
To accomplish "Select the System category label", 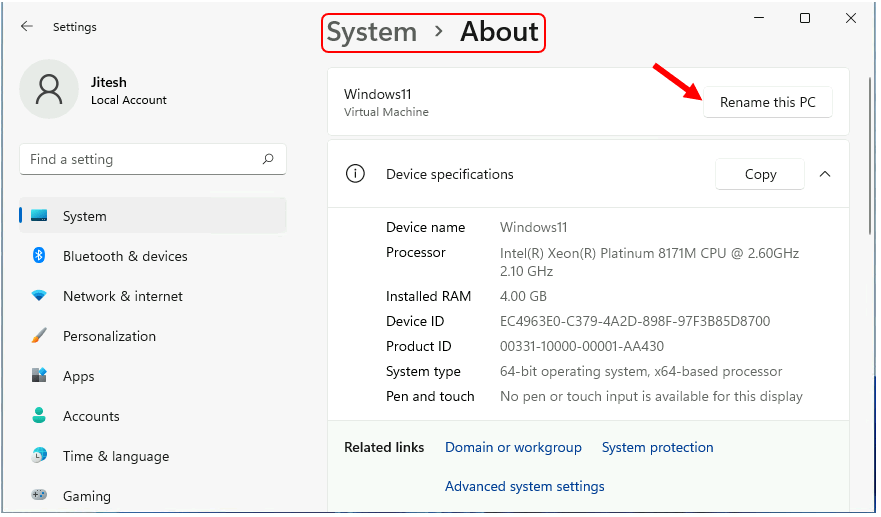I will point(84,216).
